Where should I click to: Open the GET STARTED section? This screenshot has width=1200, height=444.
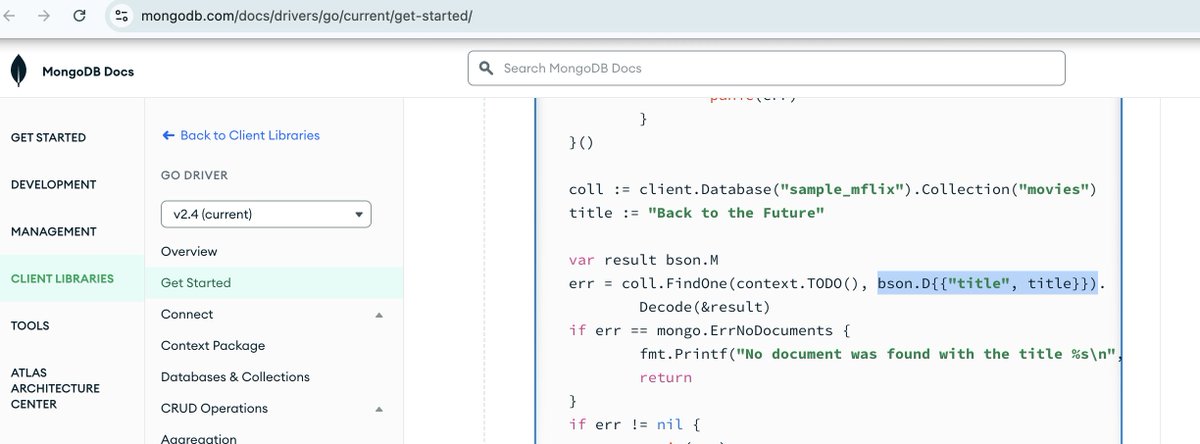point(48,137)
